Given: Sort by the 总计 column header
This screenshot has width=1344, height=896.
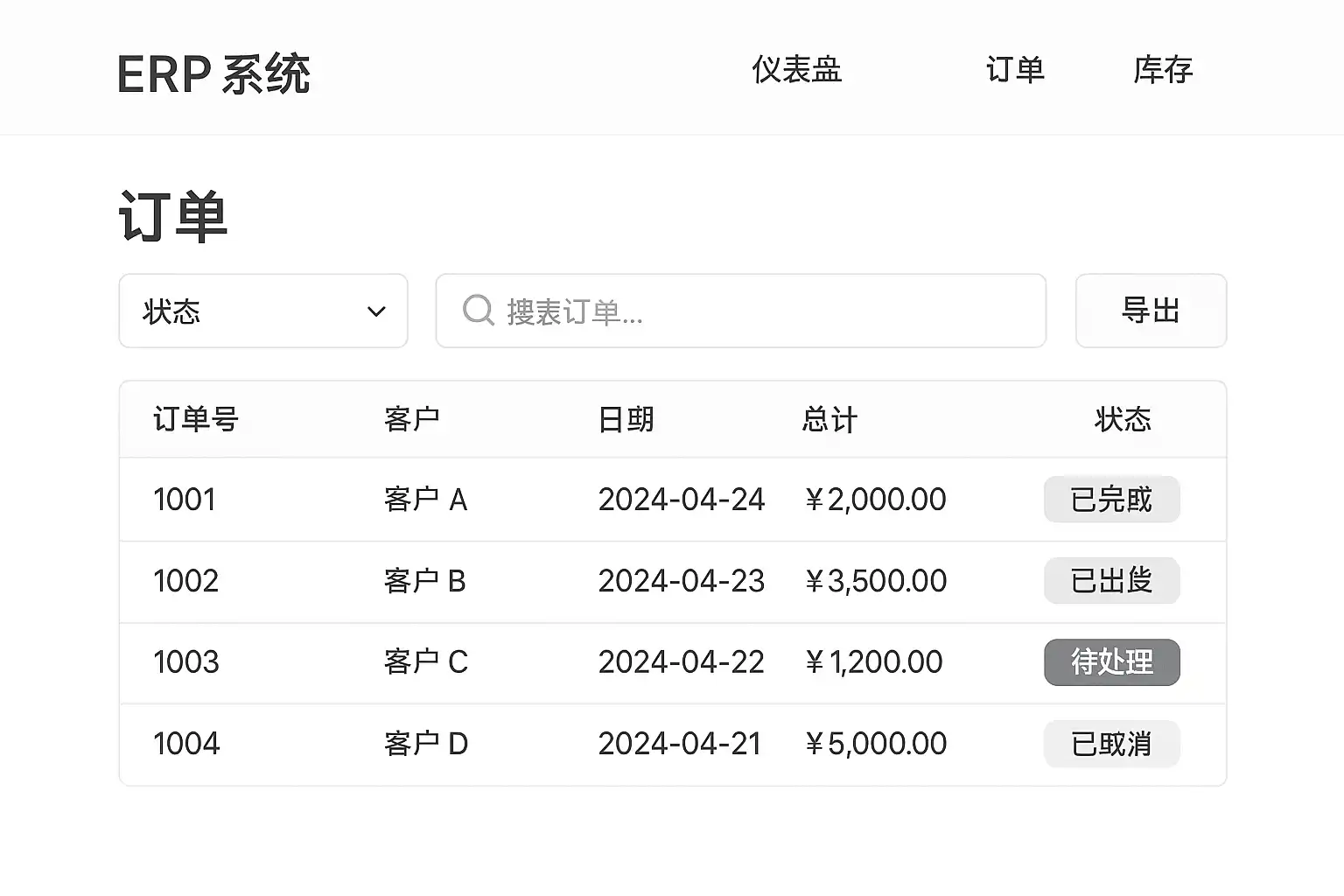Looking at the screenshot, I should pyautogui.click(x=829, y=419).
